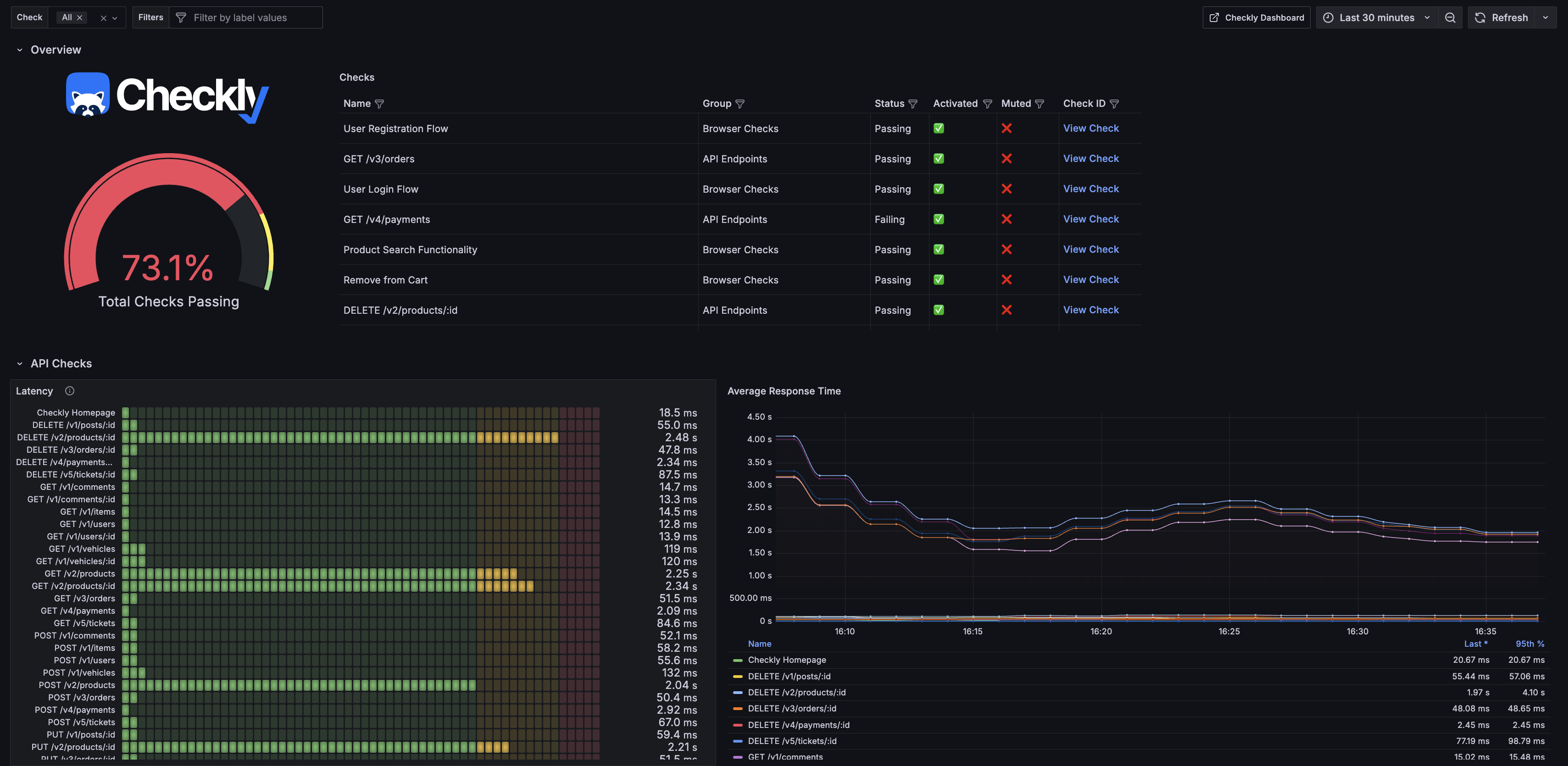Screen dimensions: 1568x766
Task: Toggle the Checkly Homepage legend series
Action: [786, 660]
